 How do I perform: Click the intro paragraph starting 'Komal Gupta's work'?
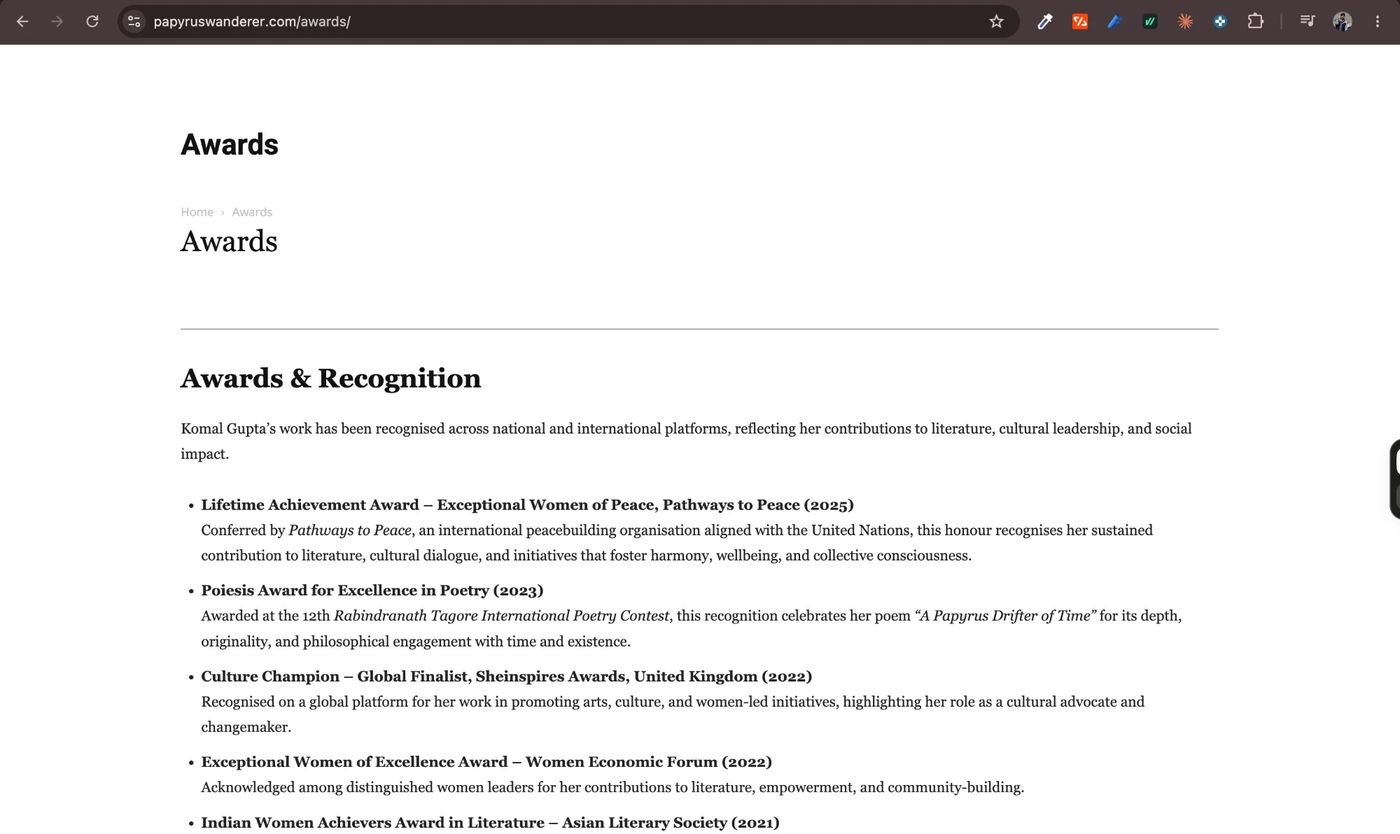(x=686, y=441)
